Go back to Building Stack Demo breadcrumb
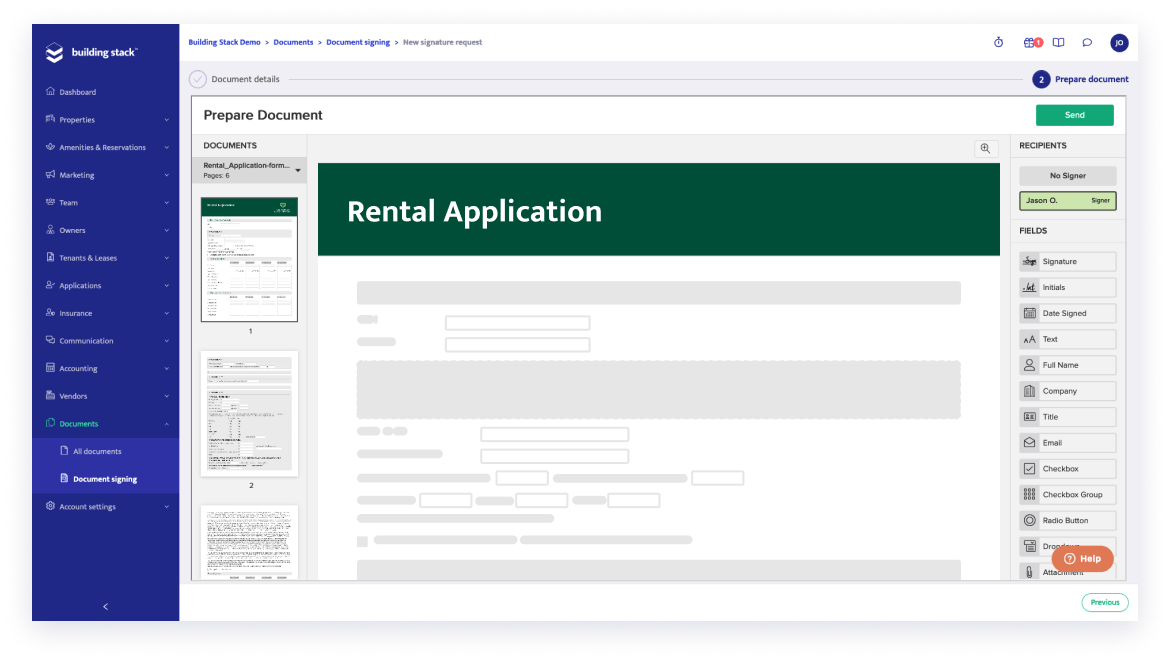1170x662 pixels. click(x=224, y=42)
